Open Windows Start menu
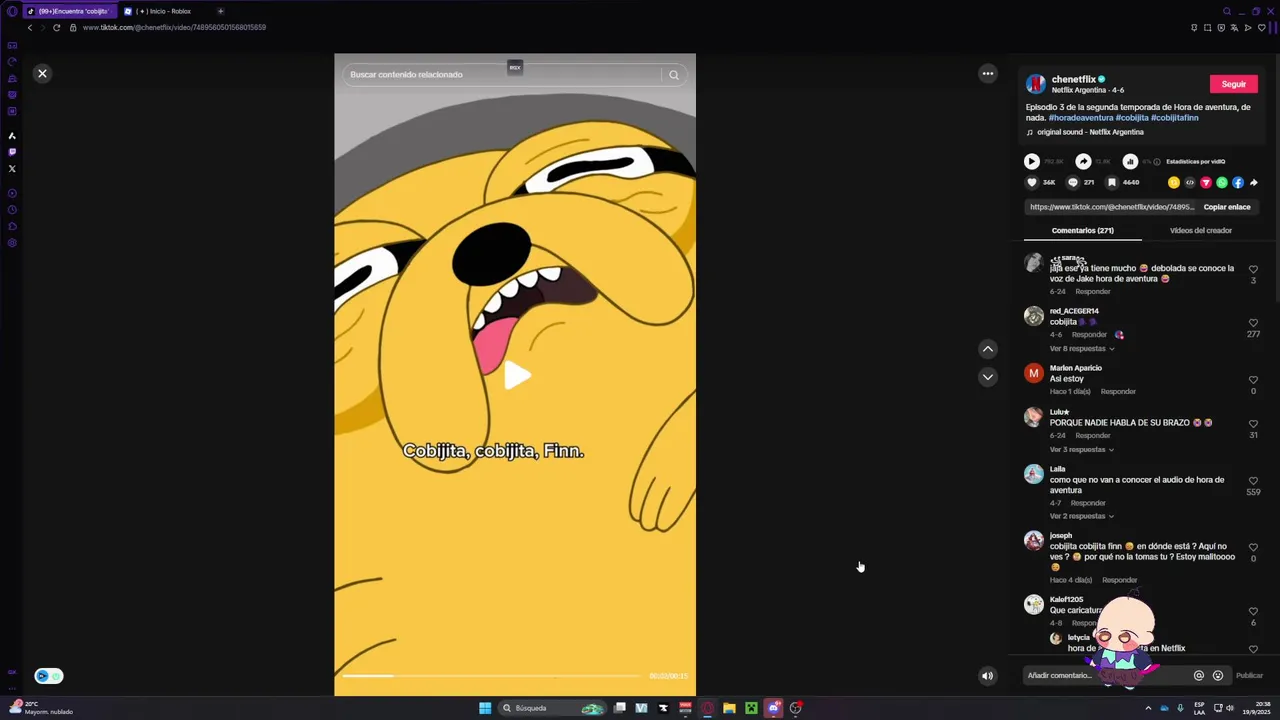This screenshot has height=720, width=1280. (485, 708)
